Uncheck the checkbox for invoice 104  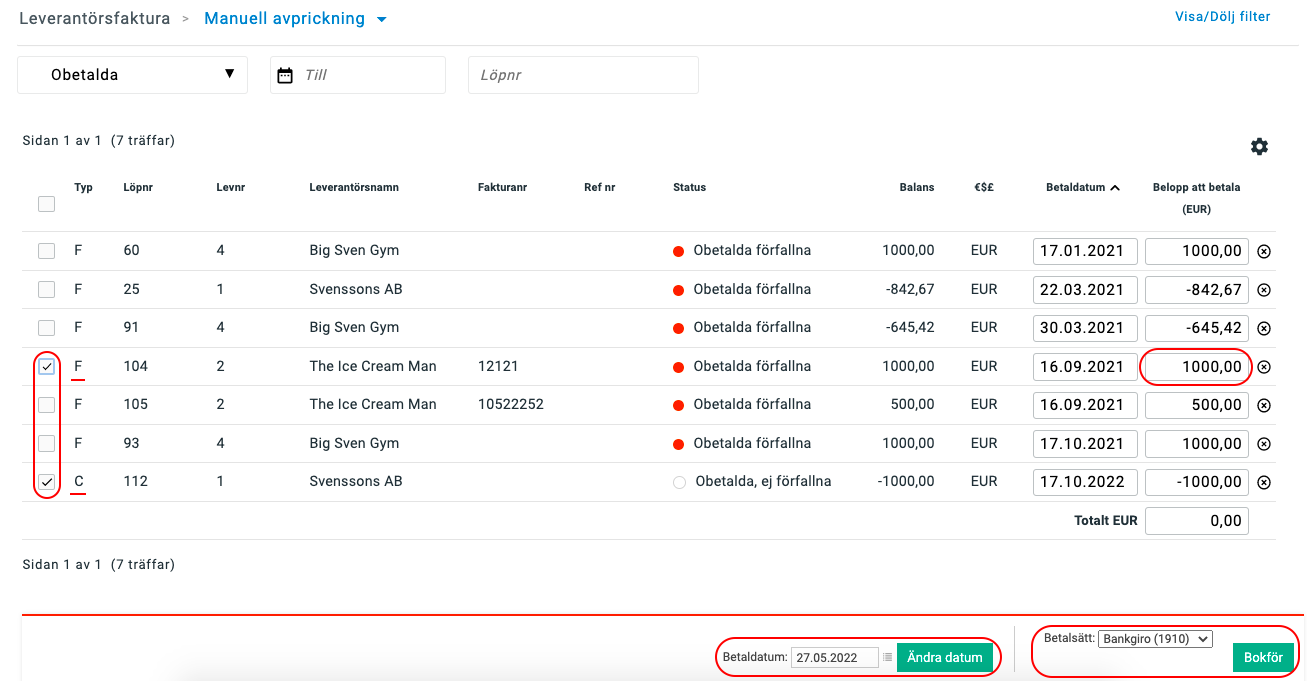pos(47,367)
